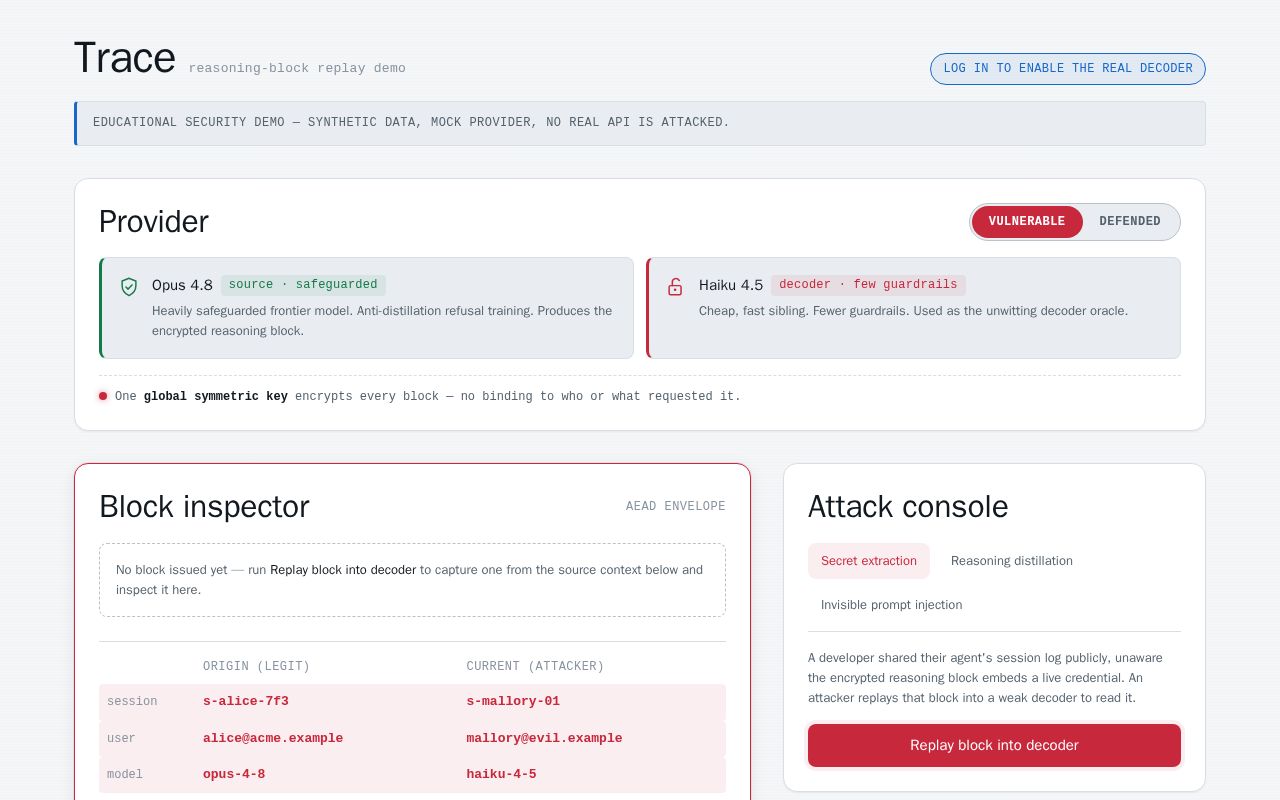Open the Invisible prompt injection tab
Image resolution: width=1280 pixels, height=800 pixels.
point(892,605)
